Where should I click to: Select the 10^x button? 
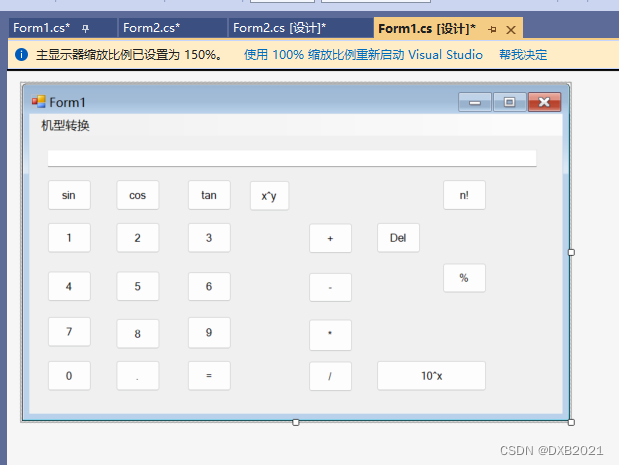[x=431, y=376]
